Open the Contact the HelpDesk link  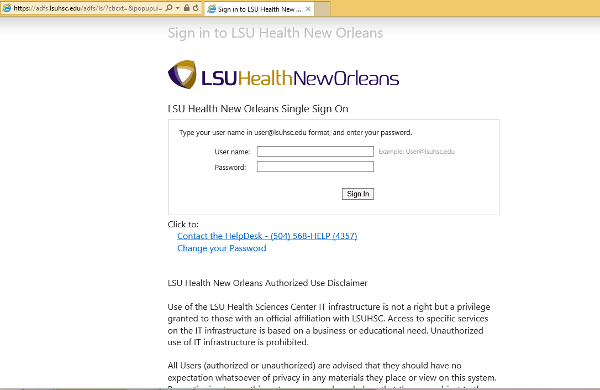267,236
